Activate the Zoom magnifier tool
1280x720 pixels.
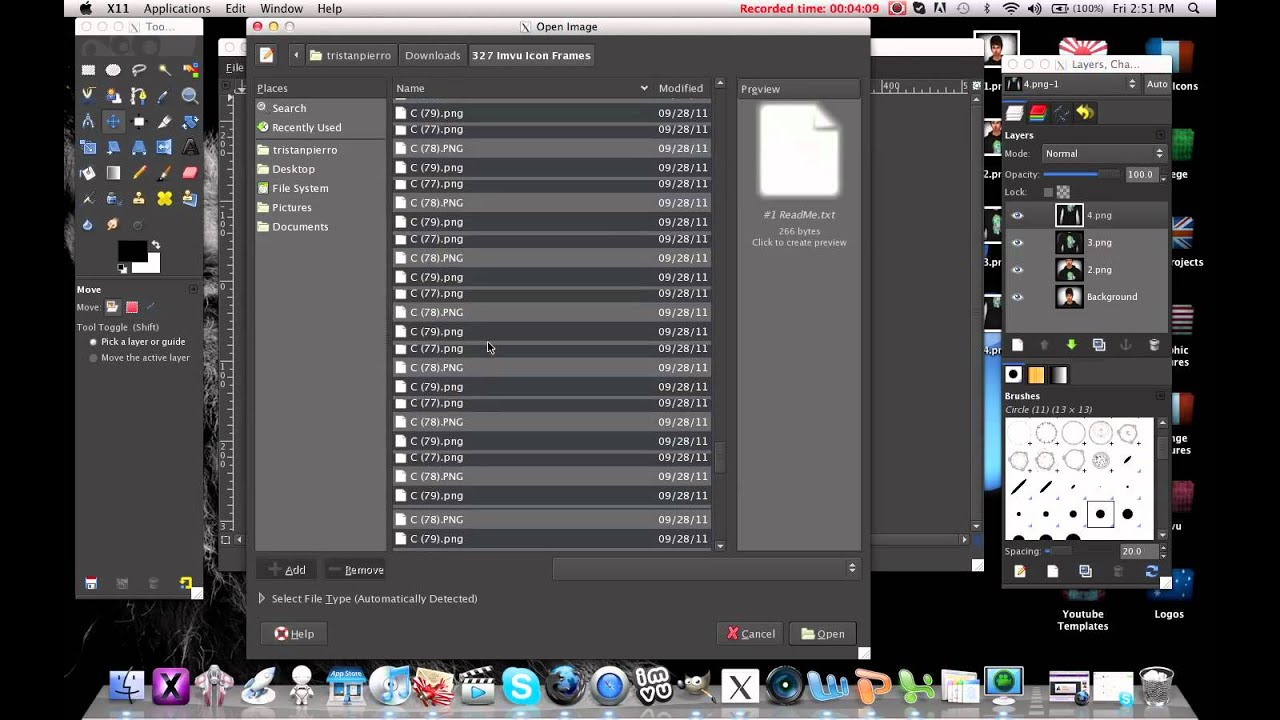[190, 96]
